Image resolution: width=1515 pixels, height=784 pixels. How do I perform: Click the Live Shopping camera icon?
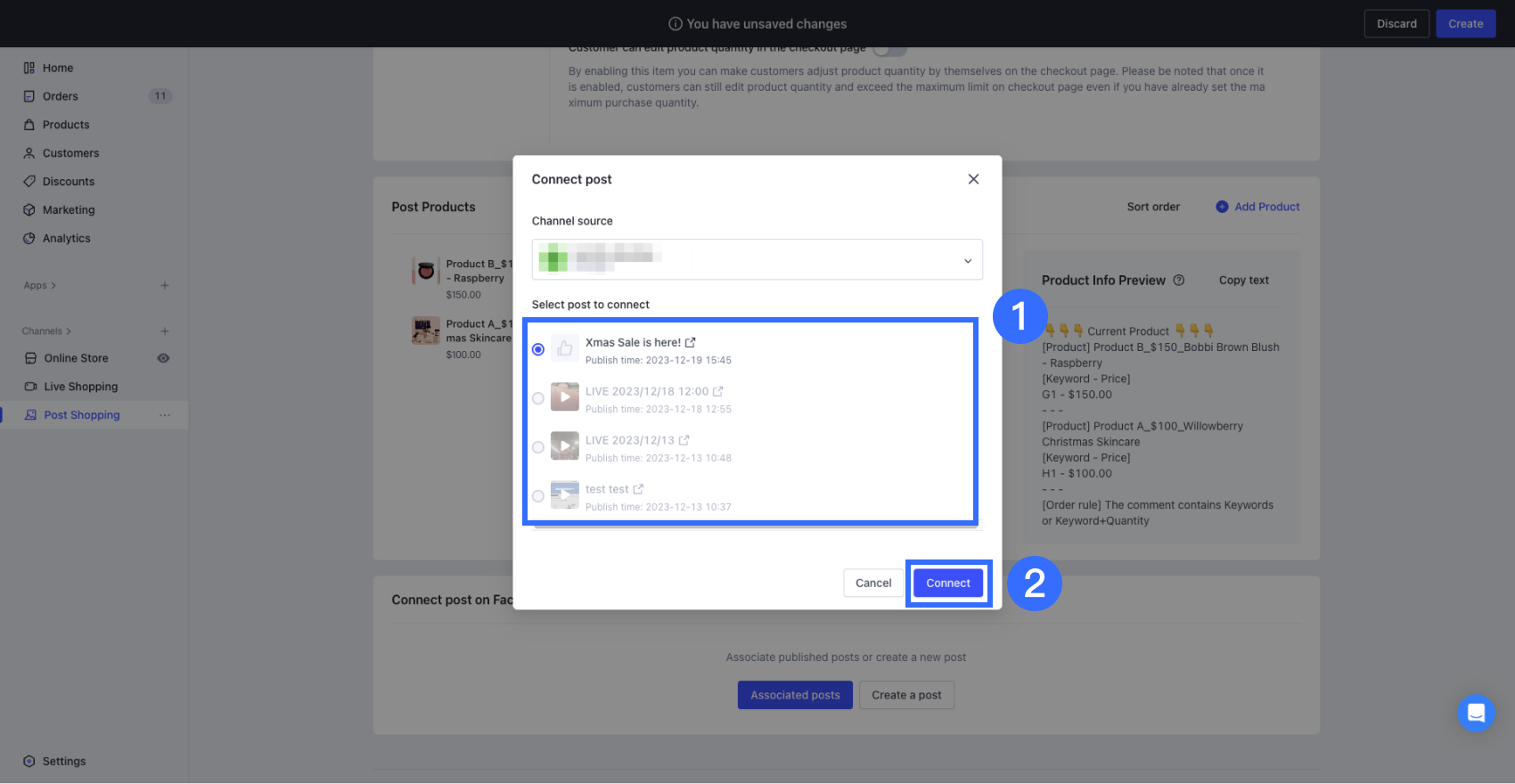coord(31,387)
